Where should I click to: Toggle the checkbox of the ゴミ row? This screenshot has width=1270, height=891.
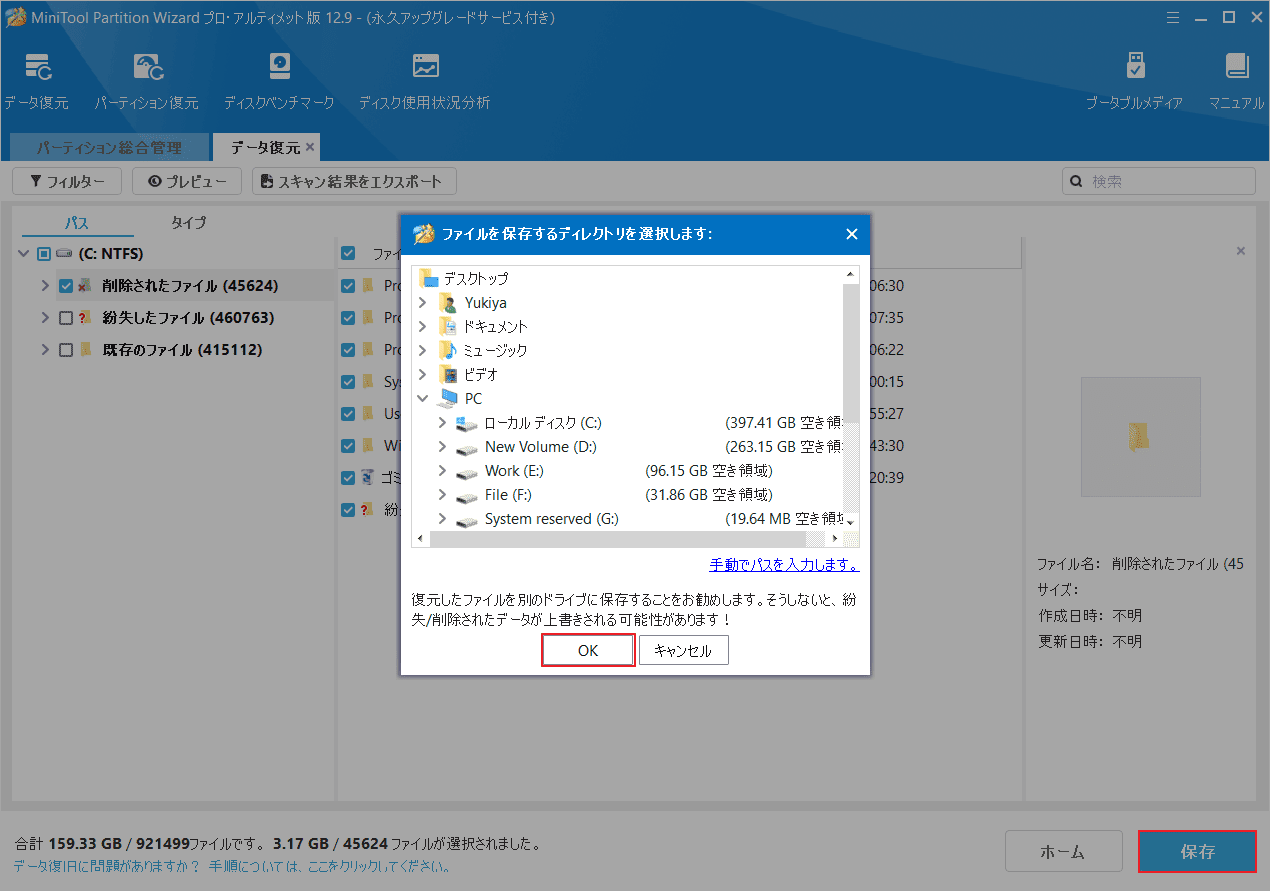pos(348,478)
